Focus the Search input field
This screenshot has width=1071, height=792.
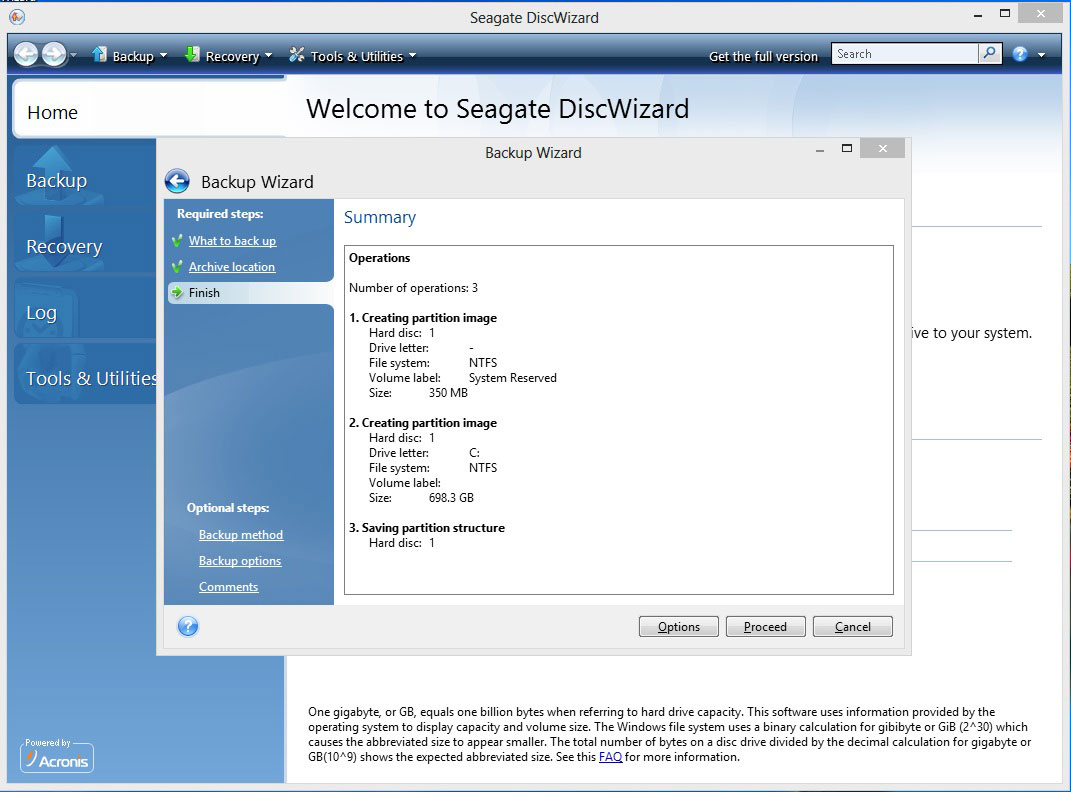[905, 54]
